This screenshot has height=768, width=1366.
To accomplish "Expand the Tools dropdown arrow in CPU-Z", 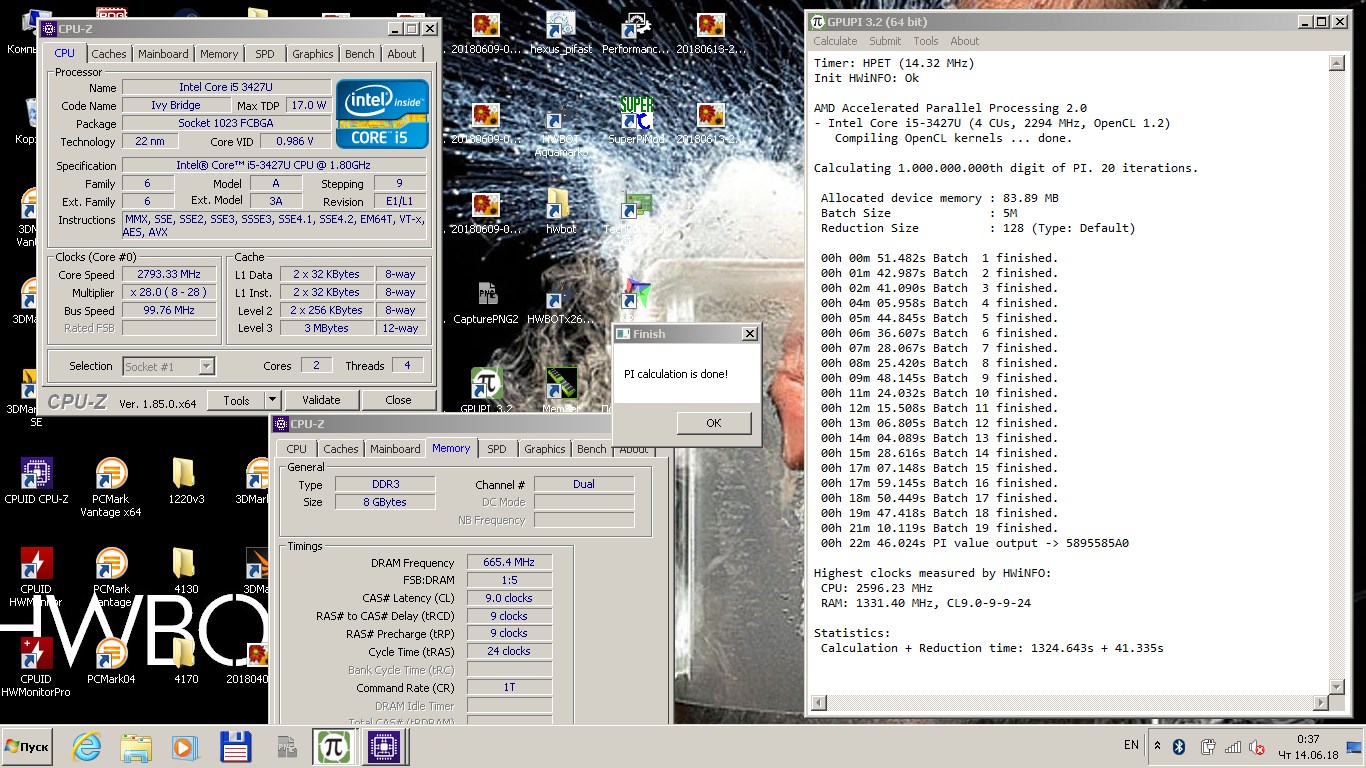I will [x=272, y=400].
